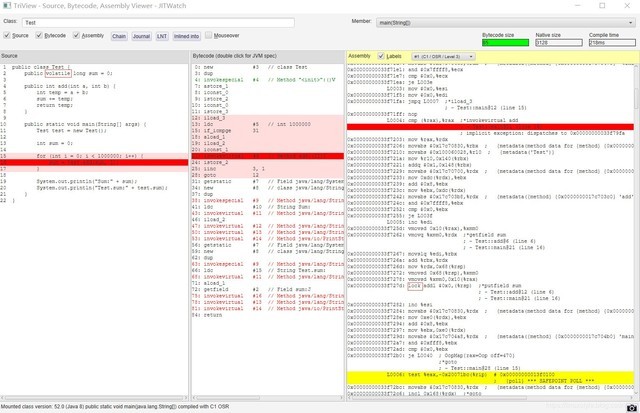
Task: Enable the Mouseover checkbox
Action: tap(205, 35)
